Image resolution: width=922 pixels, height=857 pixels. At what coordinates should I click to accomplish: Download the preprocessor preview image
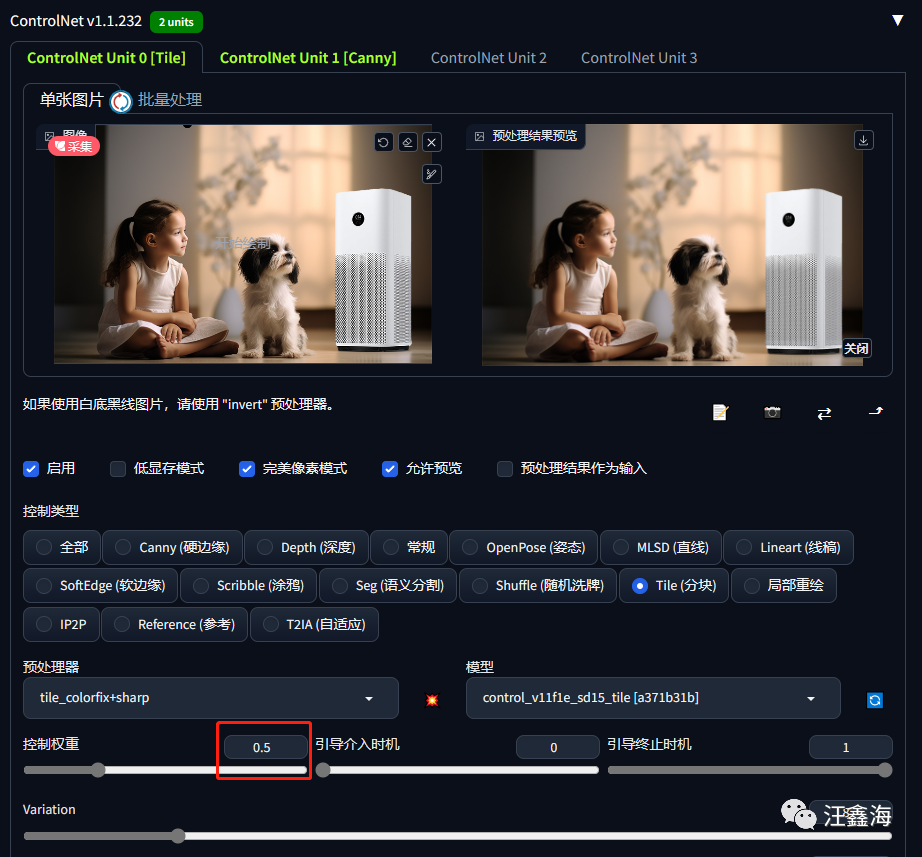click(x=863, y=141)
